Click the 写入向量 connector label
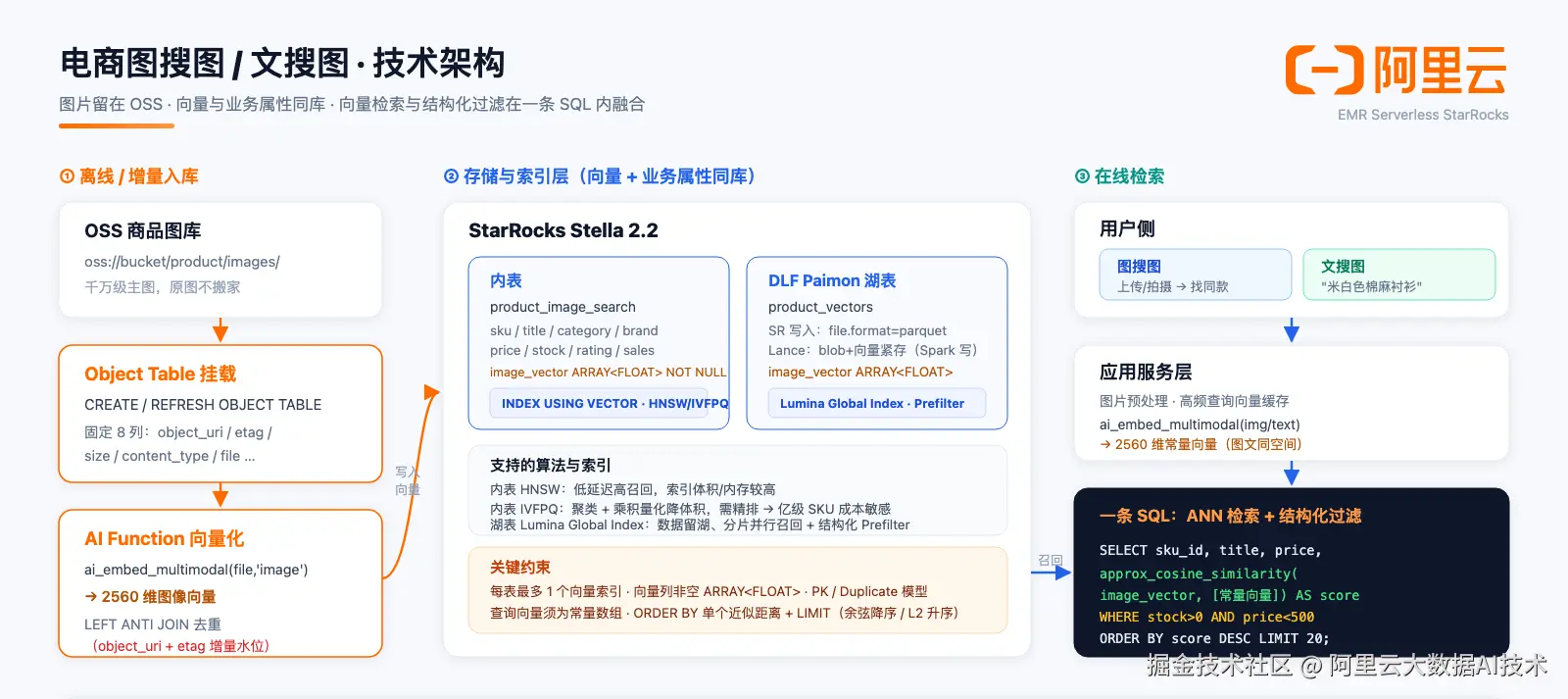Image resolution: width=1568 pixels, height=699 pixels. (x=408, y=480)
